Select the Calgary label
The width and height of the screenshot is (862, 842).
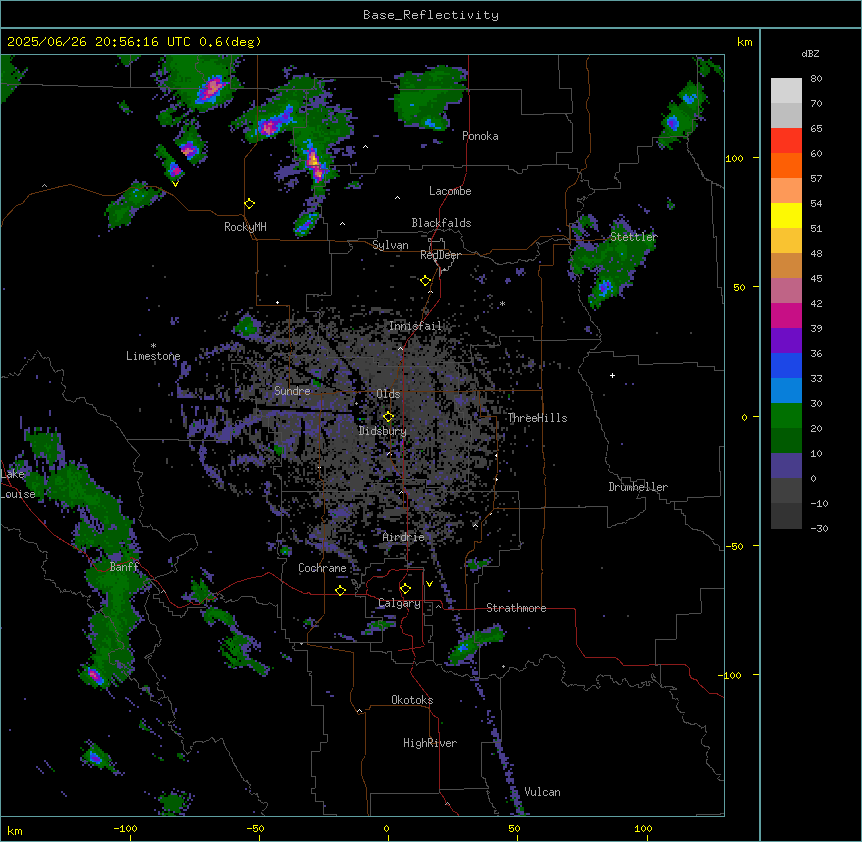click(399, 603)
